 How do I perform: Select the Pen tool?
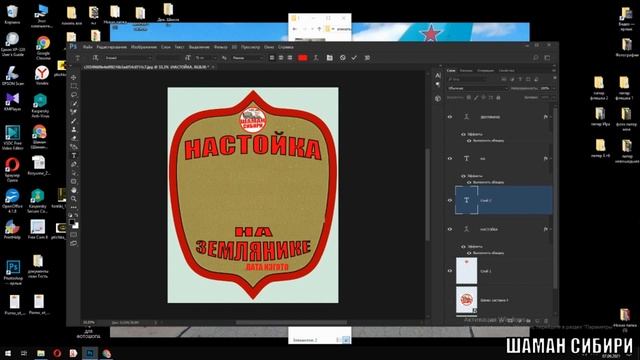(74, 164)
